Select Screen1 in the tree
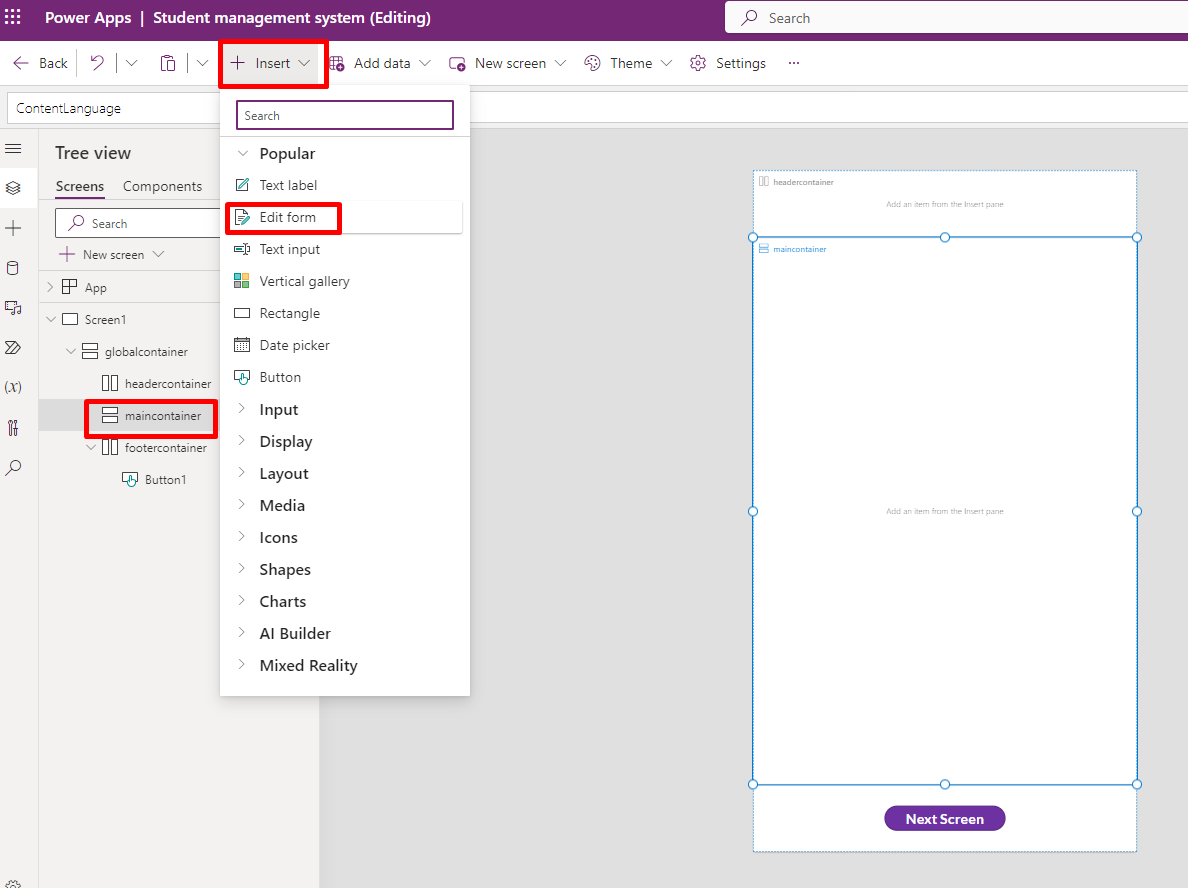The image size is (1188, 888). click(105, 320)
